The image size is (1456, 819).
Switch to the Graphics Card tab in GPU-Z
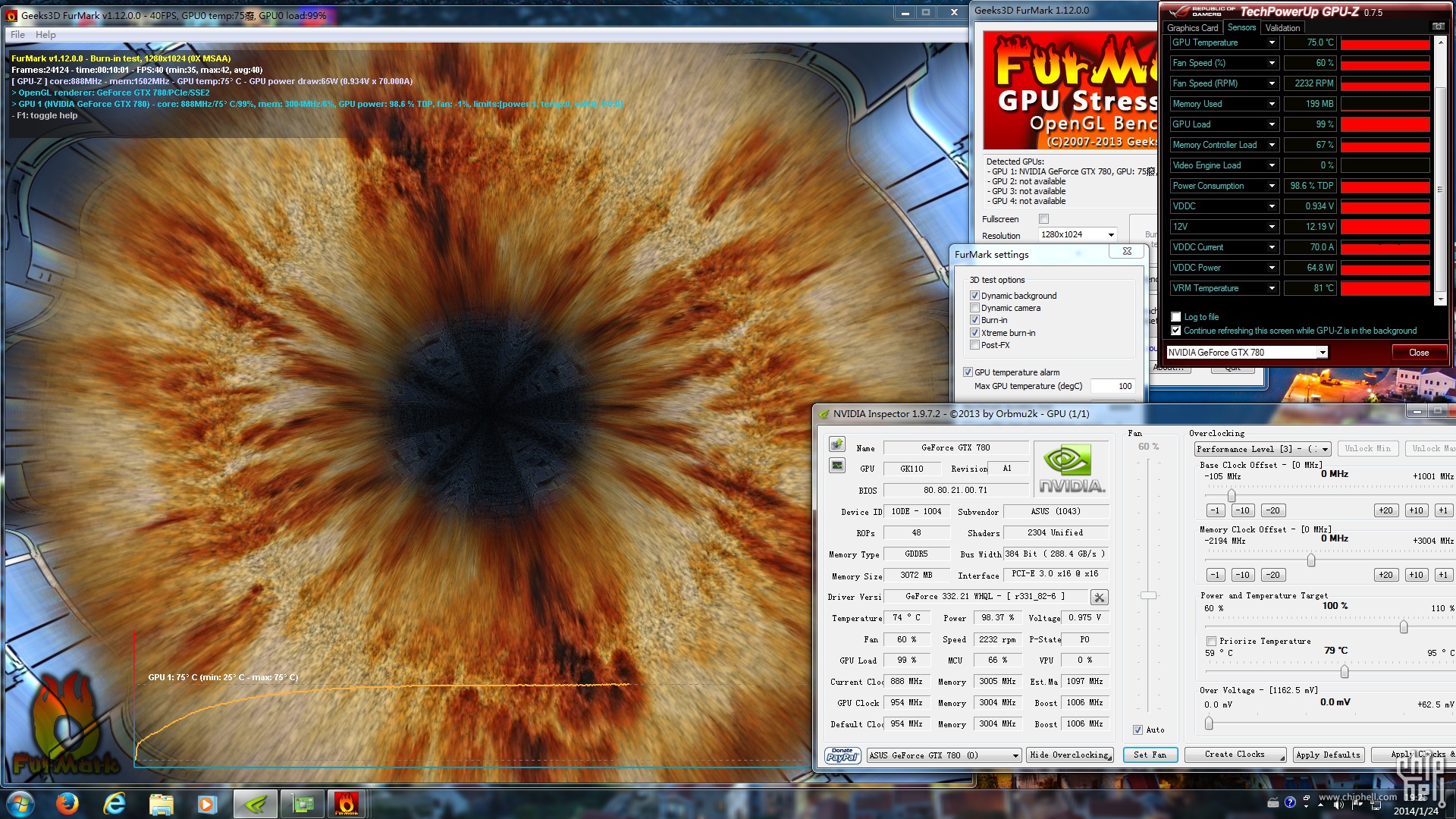pos(1192,28)
